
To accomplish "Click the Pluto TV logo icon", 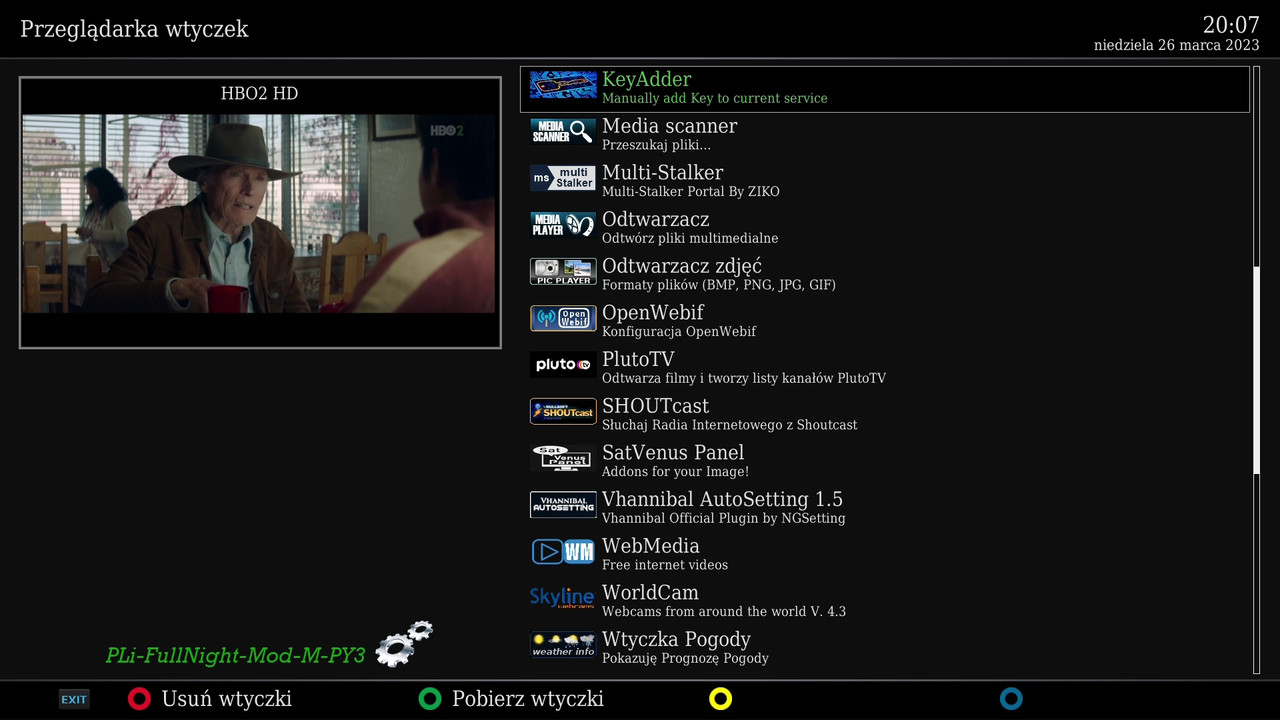I will 563,365.
